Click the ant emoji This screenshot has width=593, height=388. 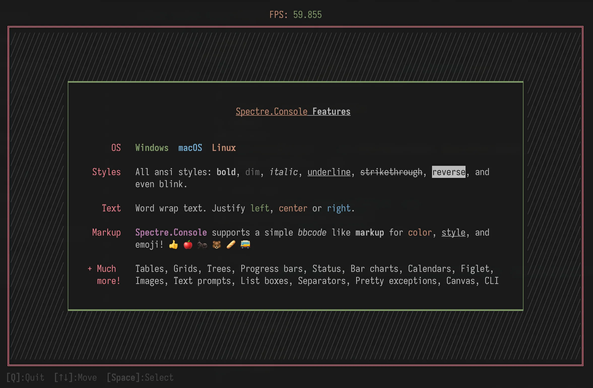coord(202,245)
